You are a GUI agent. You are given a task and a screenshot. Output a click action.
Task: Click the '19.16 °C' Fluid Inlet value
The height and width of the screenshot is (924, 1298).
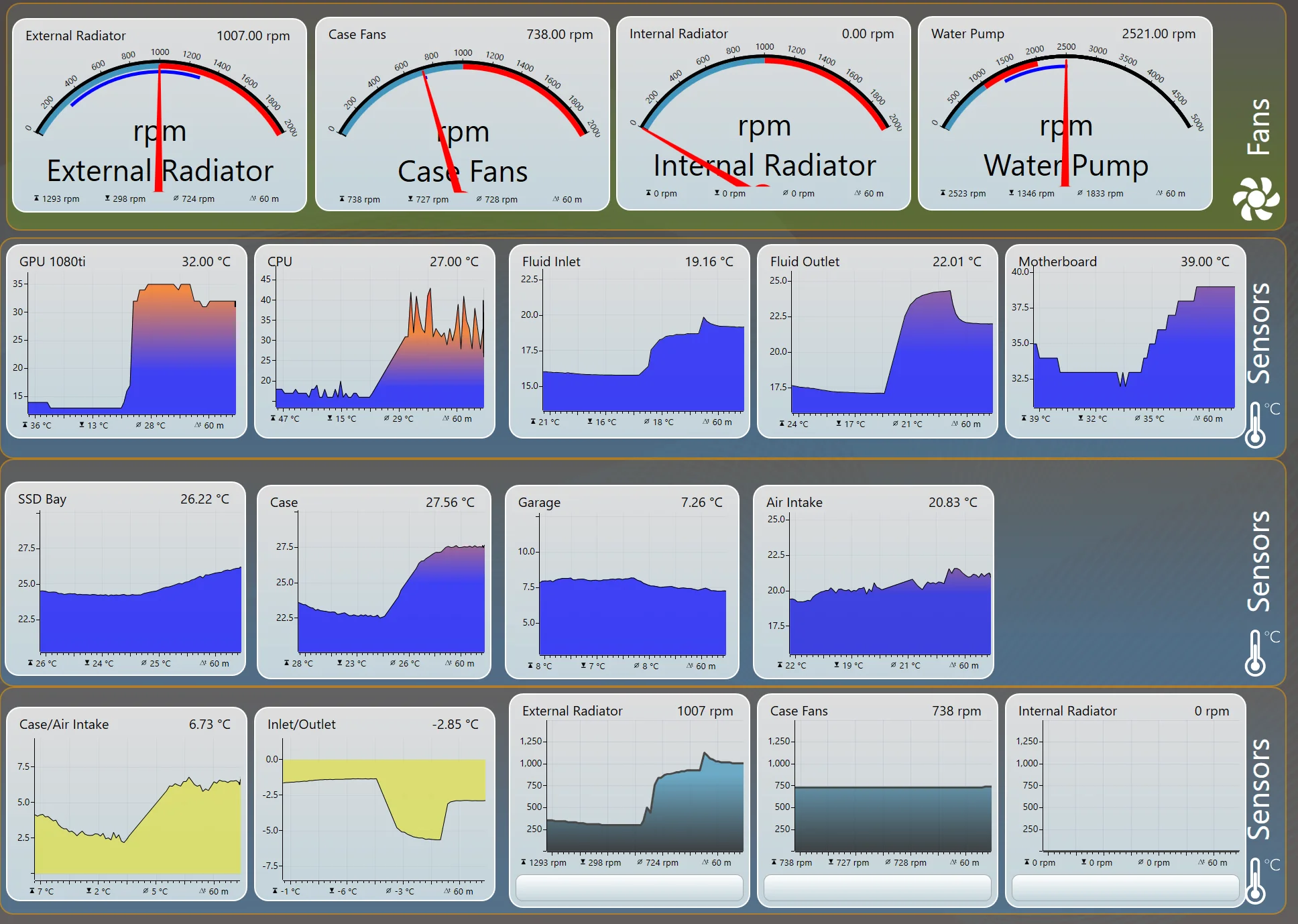pos(709,262)
